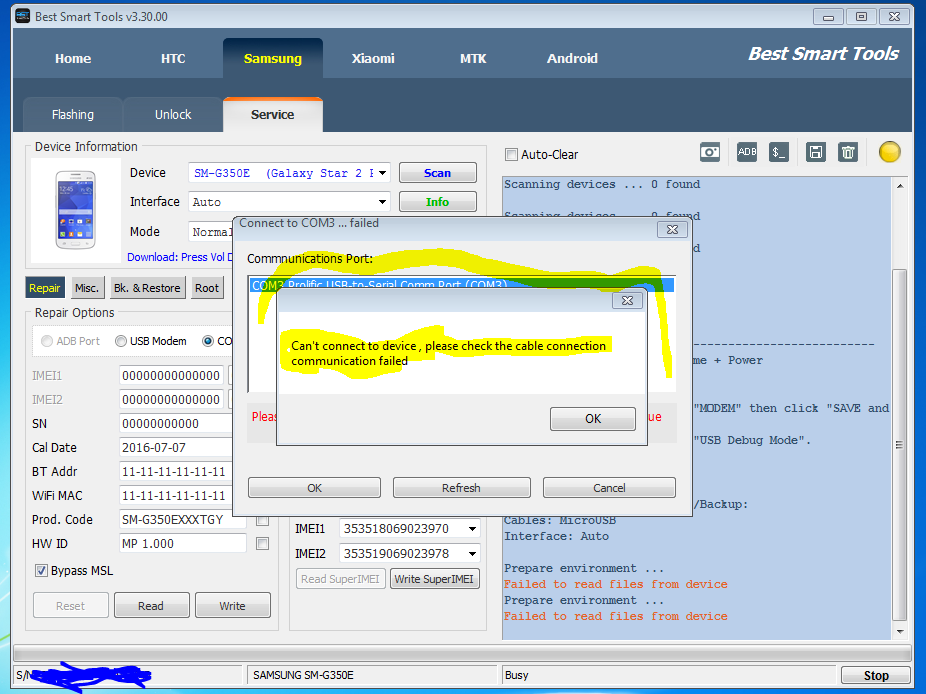Tick the checkbox next to HW ID
926x694 pixels.
263,543
